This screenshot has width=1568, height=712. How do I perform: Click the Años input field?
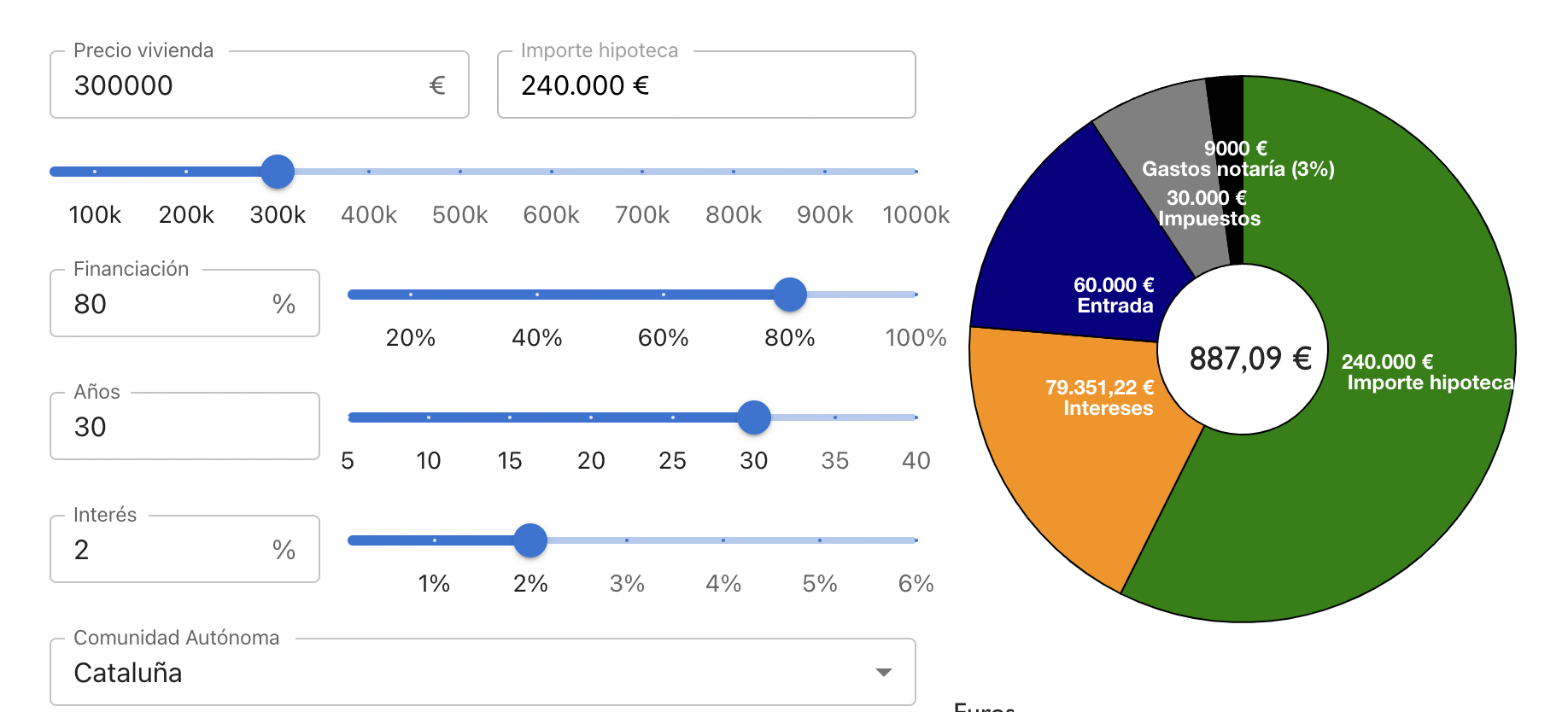pos(184,427)
